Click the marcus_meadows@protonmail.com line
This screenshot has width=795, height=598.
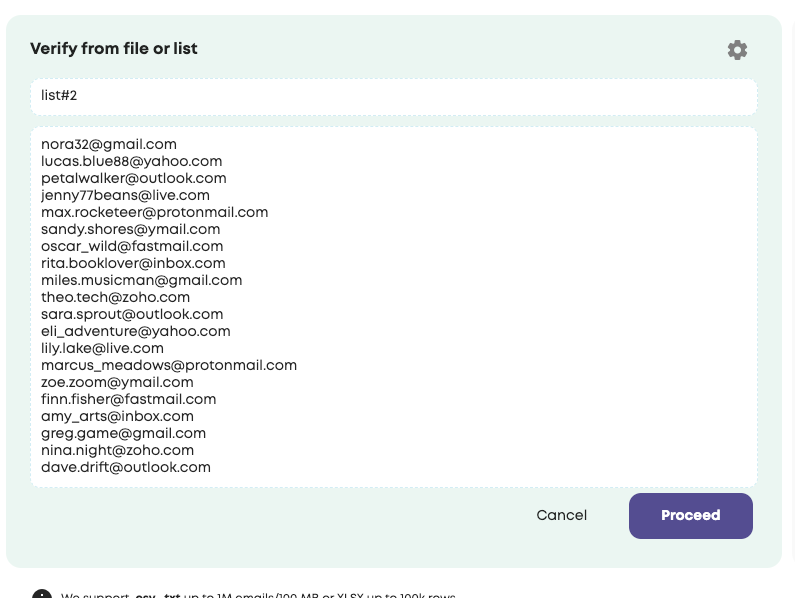(169, 366)
